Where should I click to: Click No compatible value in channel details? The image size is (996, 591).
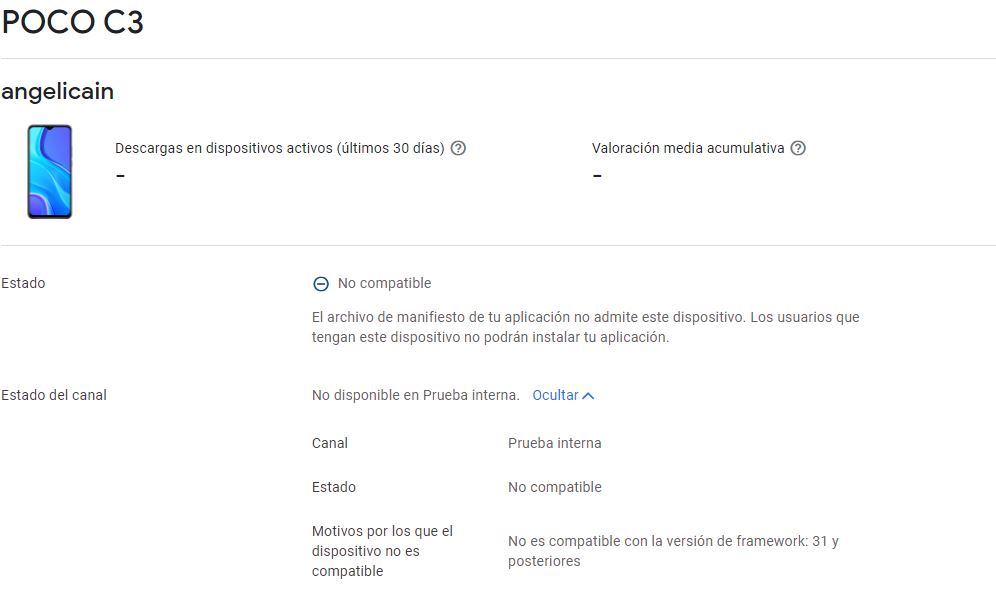point(555,487)
